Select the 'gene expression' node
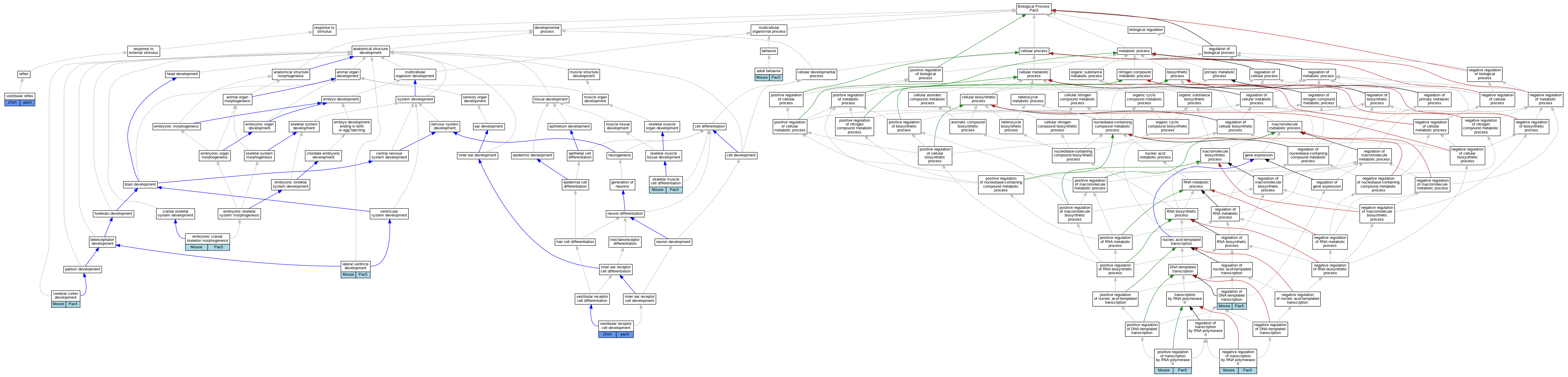The image size is (1568, 377). 1259,155
